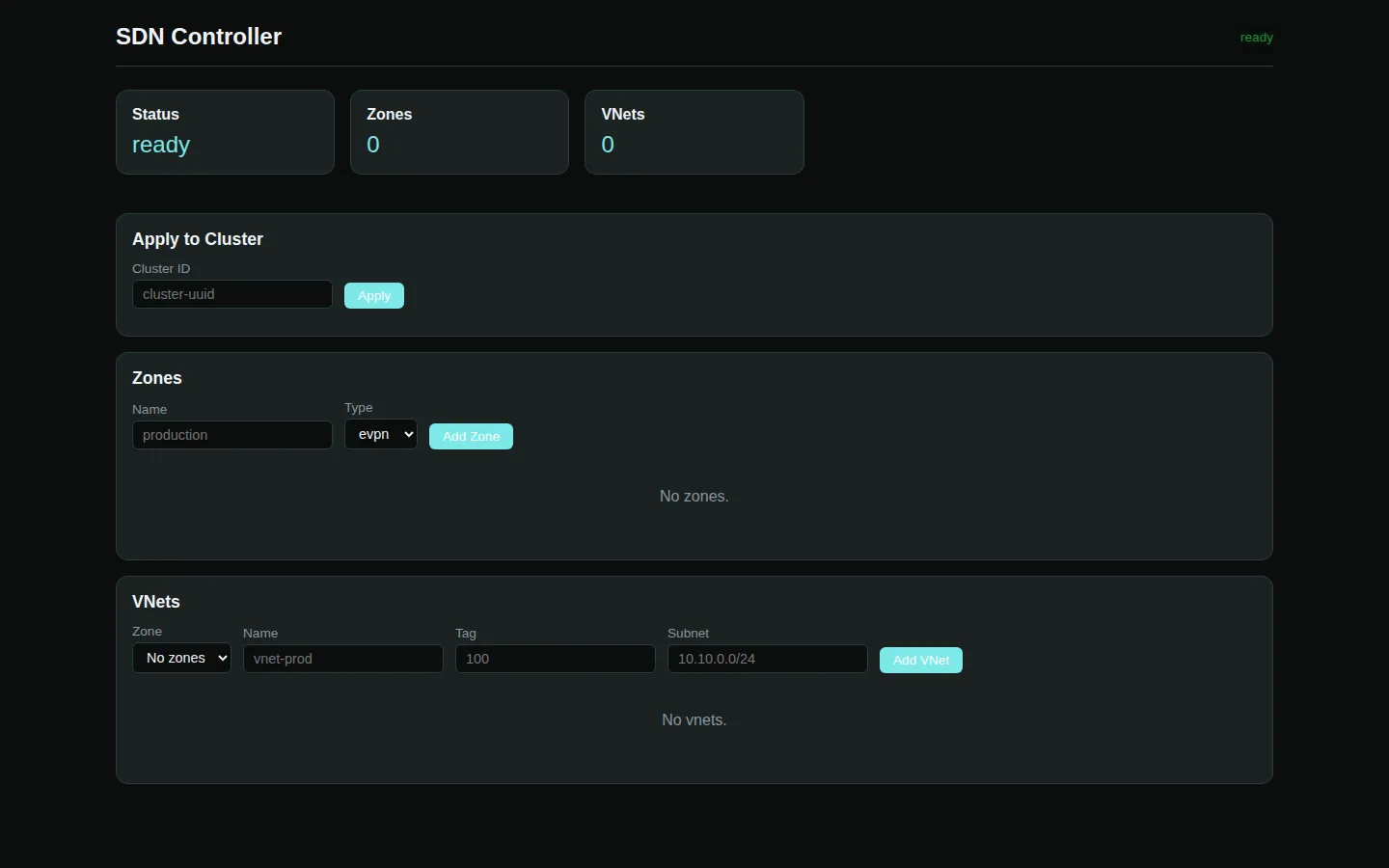The width and height of the screenshot is (1389, 868).
Task: Focus the VNet Subnet input field
Action: point(768,659)
